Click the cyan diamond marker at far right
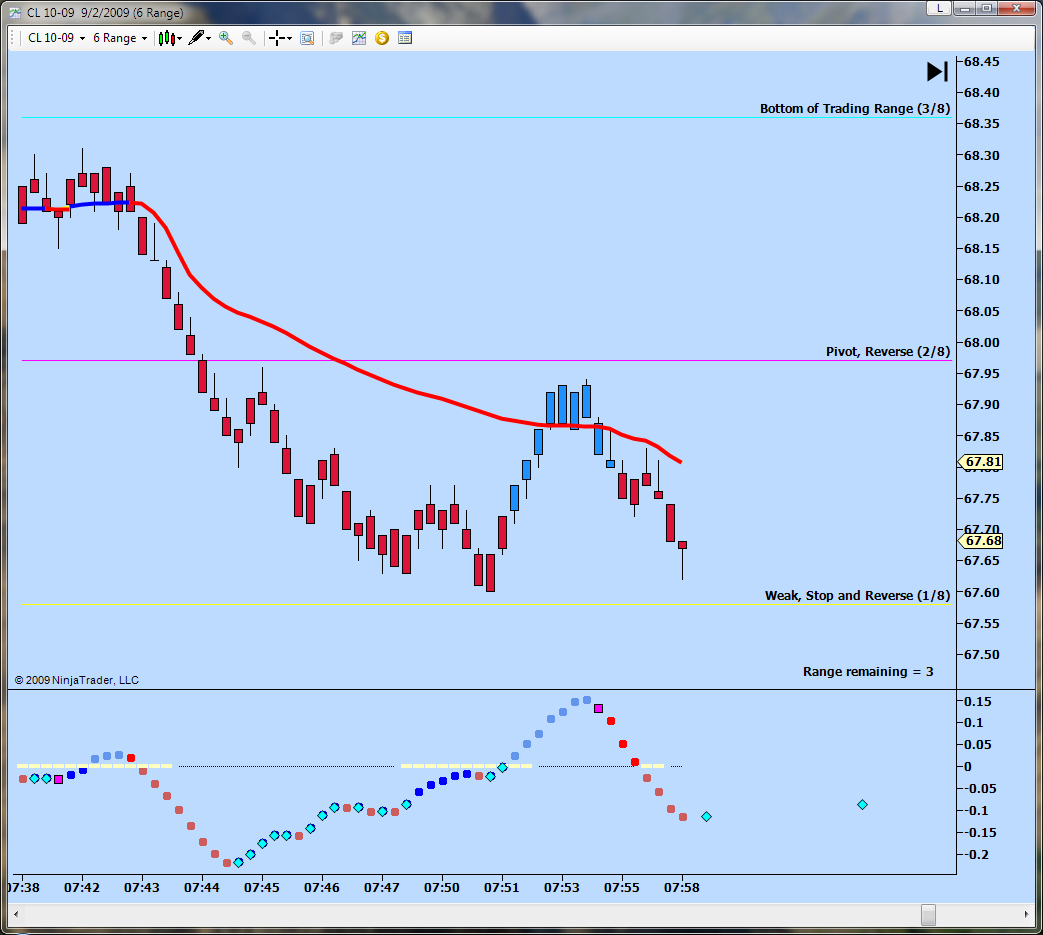This screenshot has width=1043, height=935. [x=862, y=805]
